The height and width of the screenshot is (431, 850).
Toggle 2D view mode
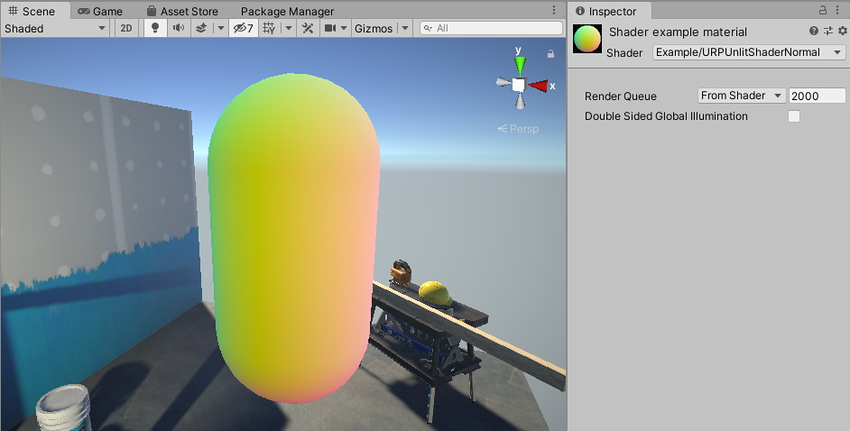[126, 28]
